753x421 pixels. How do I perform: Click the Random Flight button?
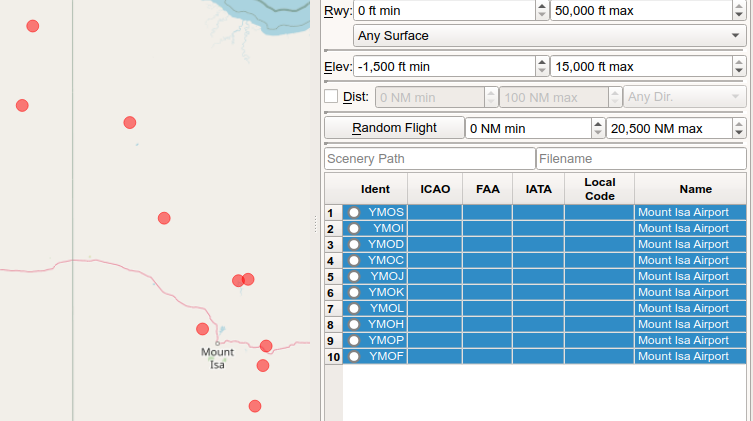point(394,128)
